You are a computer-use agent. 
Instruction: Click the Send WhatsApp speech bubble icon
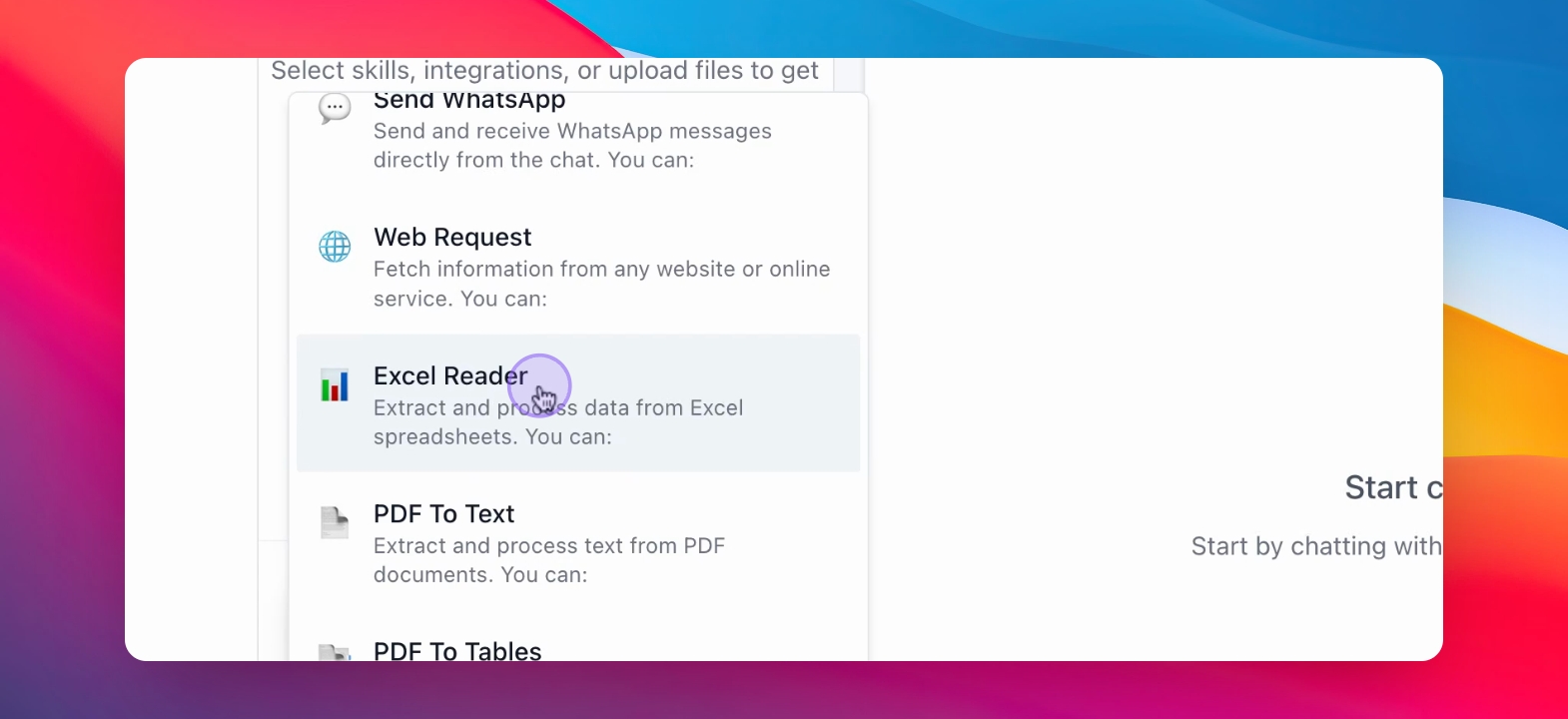335,108
